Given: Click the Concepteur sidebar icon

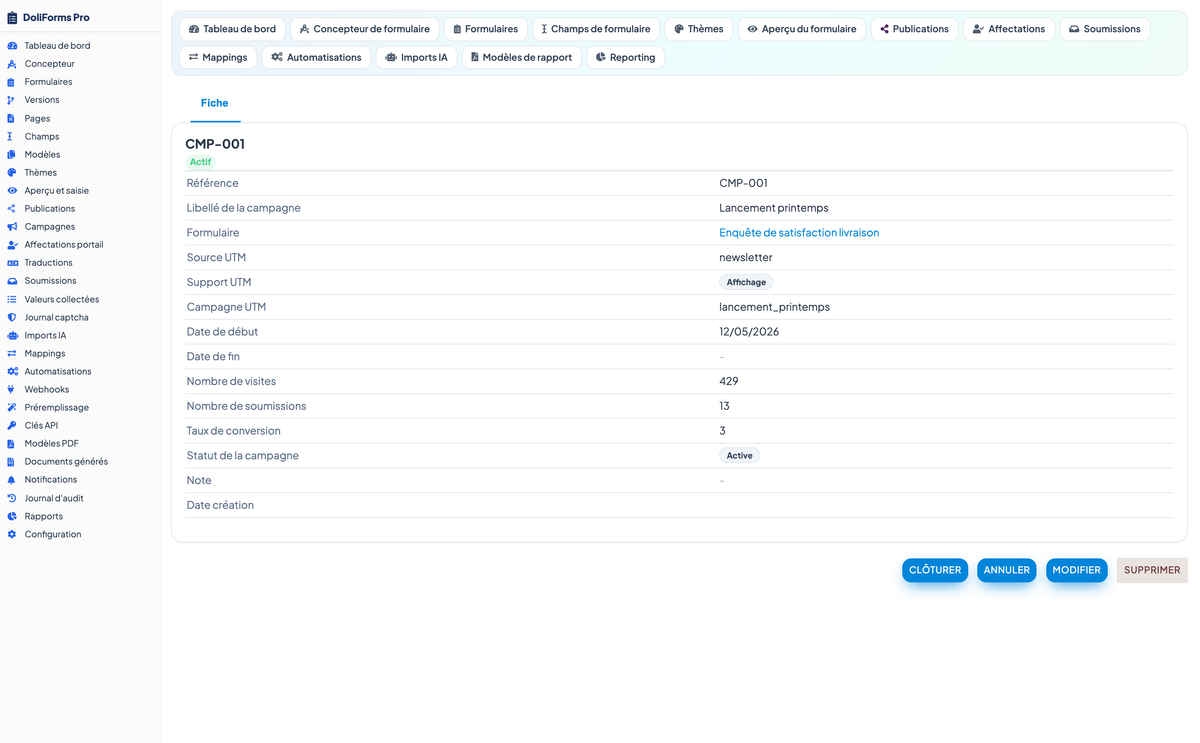Looking at the screenshot, I should 12,64.
